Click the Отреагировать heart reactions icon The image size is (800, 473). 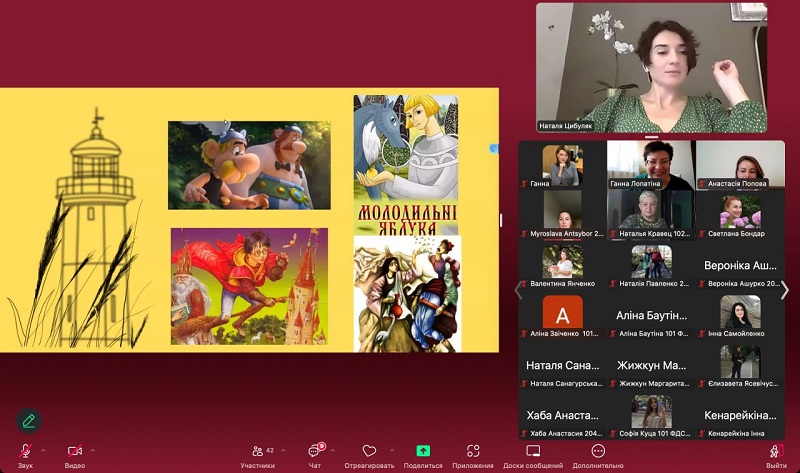[369, 452]
